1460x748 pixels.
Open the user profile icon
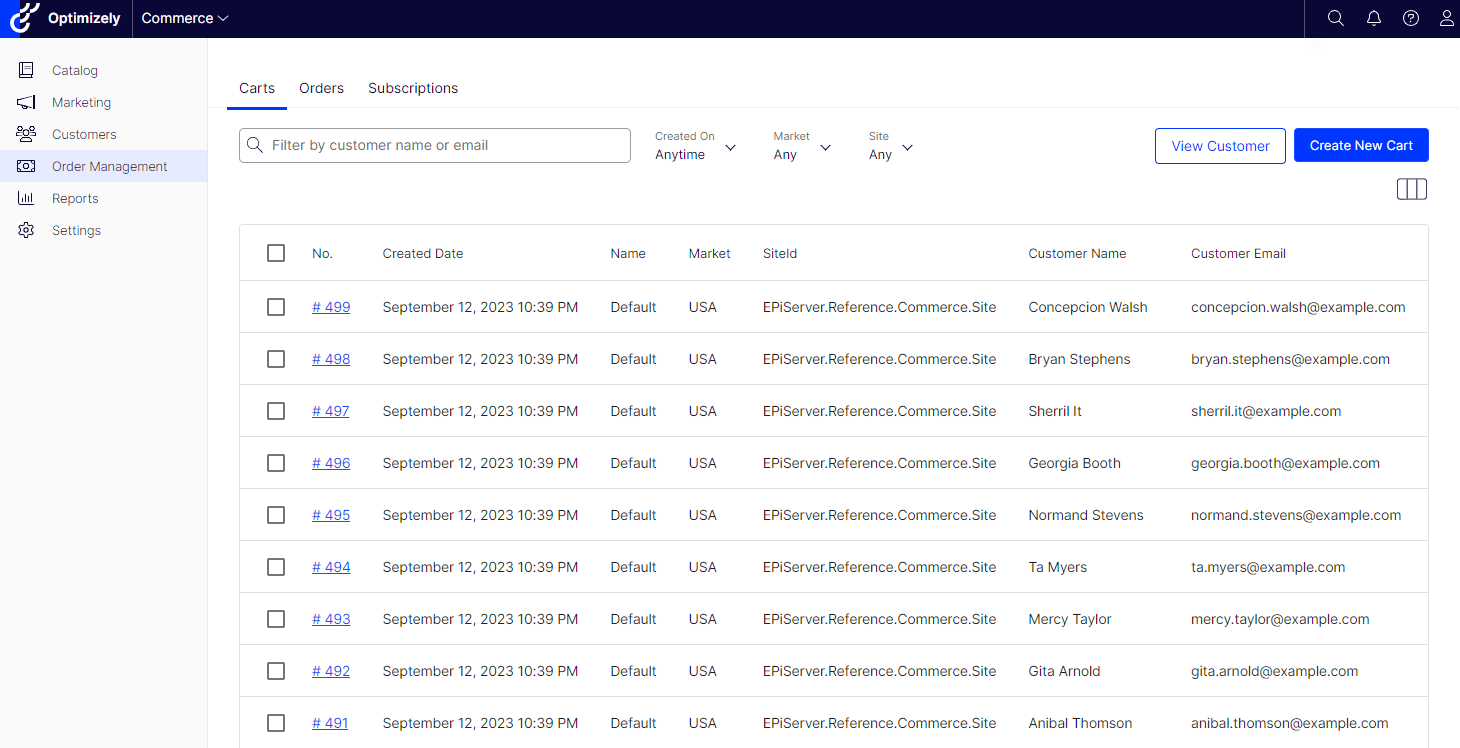1446,18
